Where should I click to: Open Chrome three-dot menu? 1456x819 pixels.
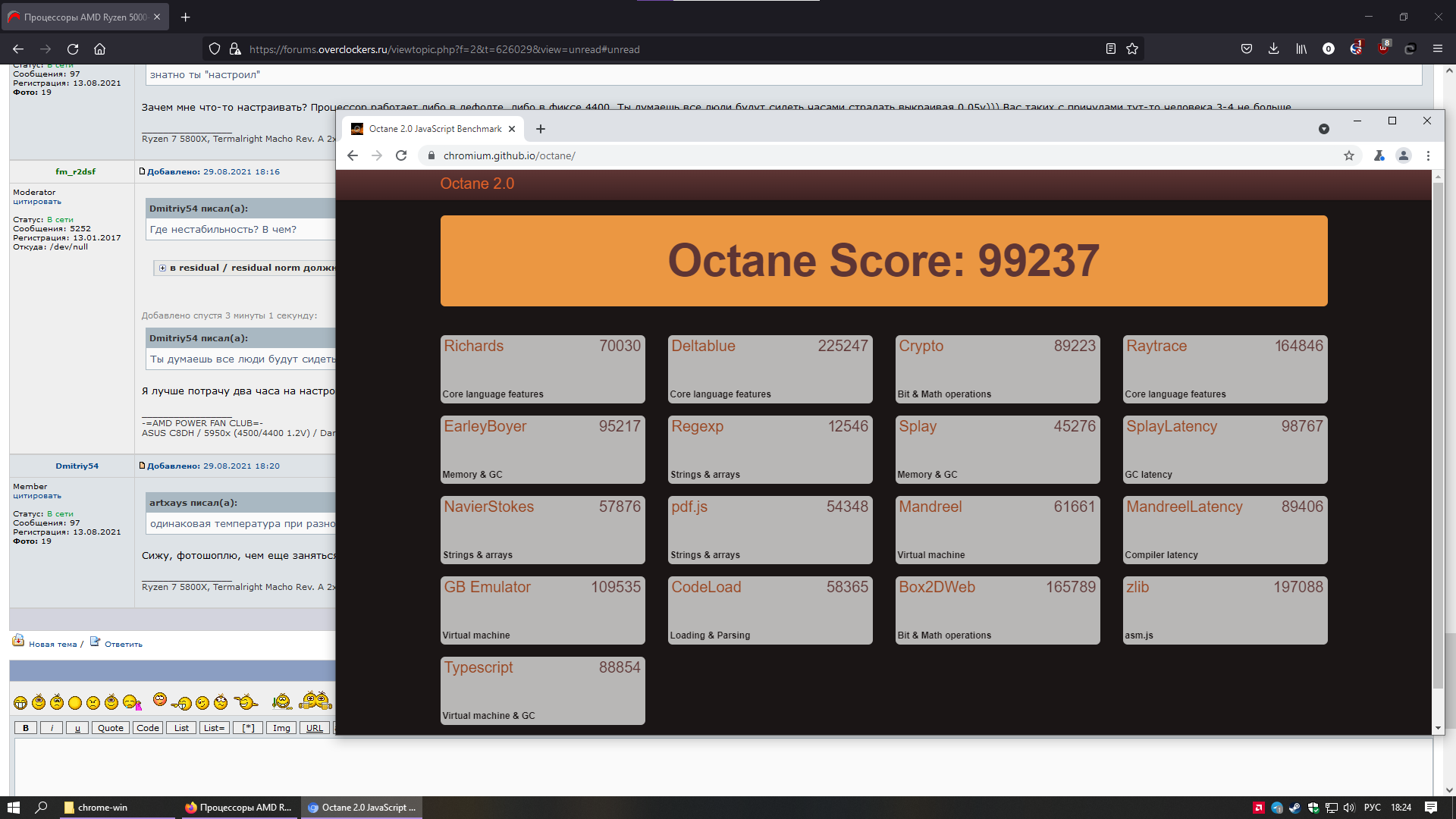click(x=1428, y=155)
